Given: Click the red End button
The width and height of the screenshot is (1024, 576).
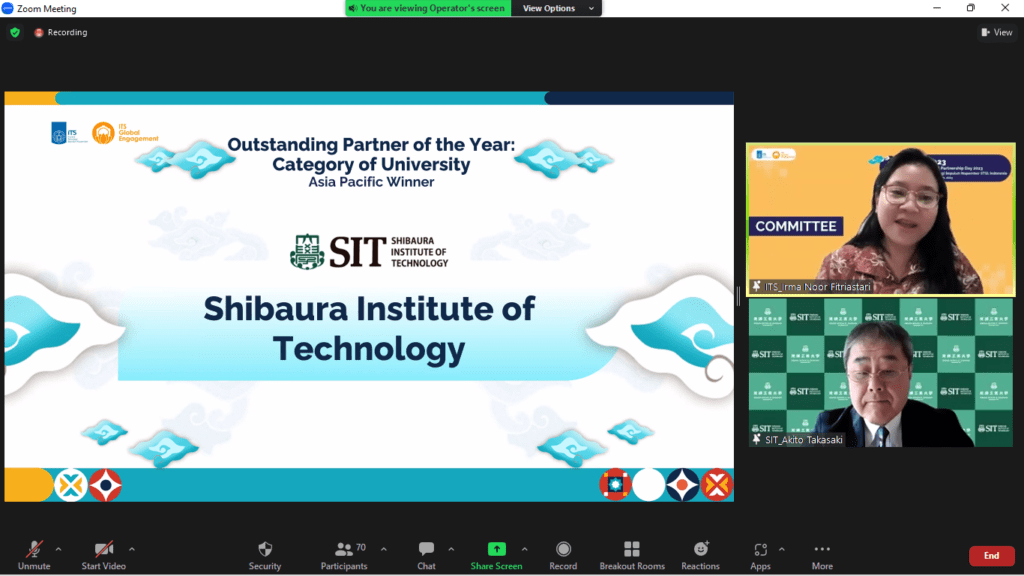Looking at the screenshot, I should point(991,556).
